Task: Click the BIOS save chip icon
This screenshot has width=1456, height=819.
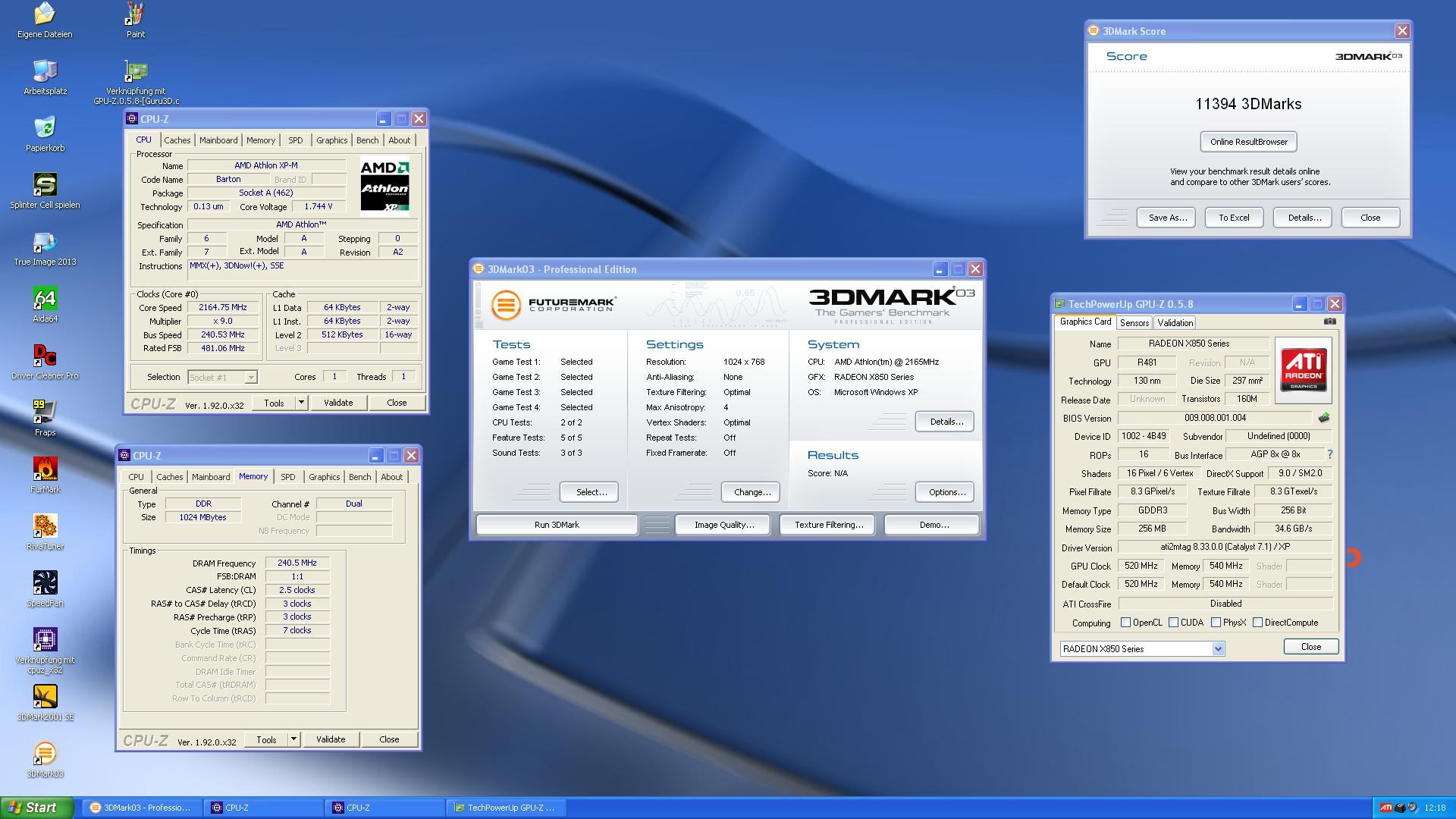Action: (x=1324, y=418)
